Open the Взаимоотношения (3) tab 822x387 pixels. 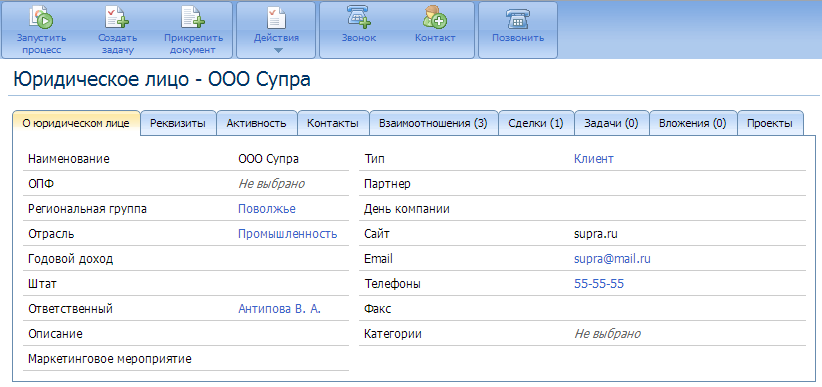pyautogui.click(x=434, y=124)
